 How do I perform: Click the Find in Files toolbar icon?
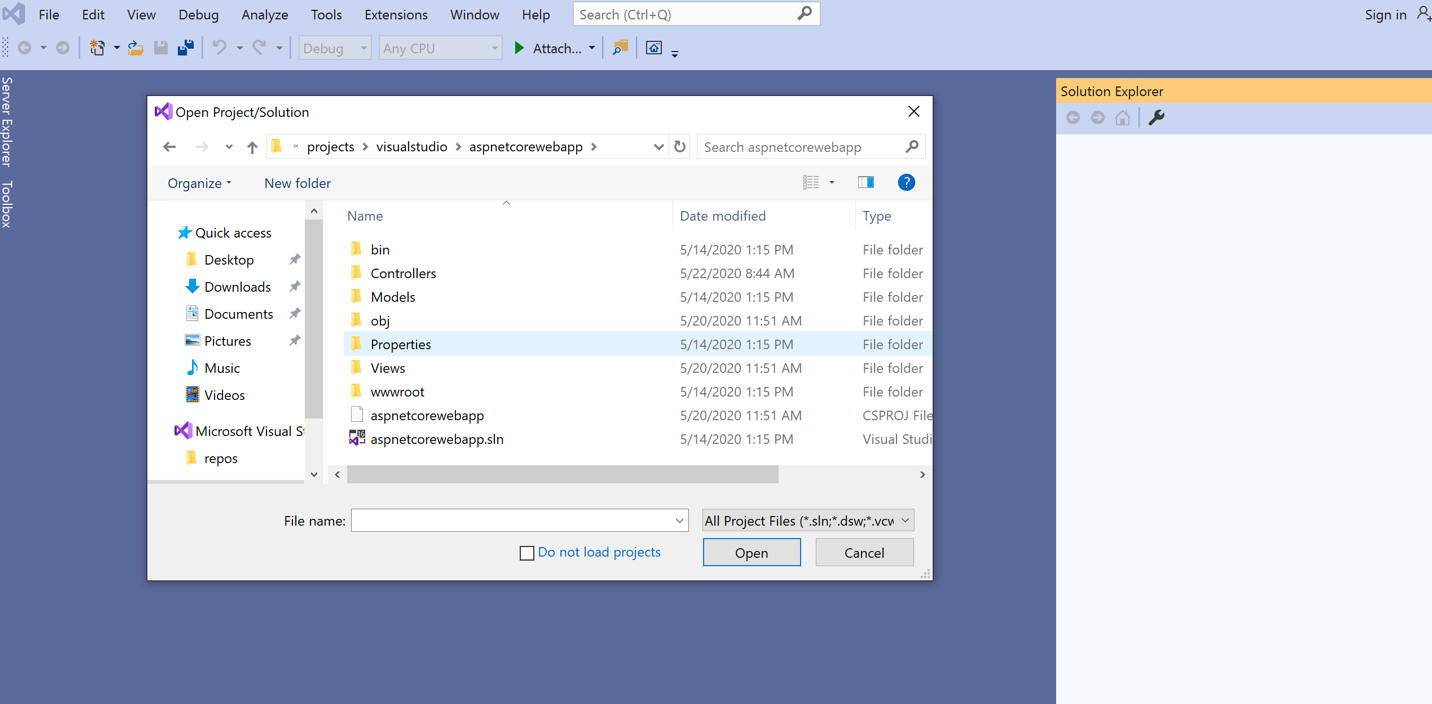[620, 48]
